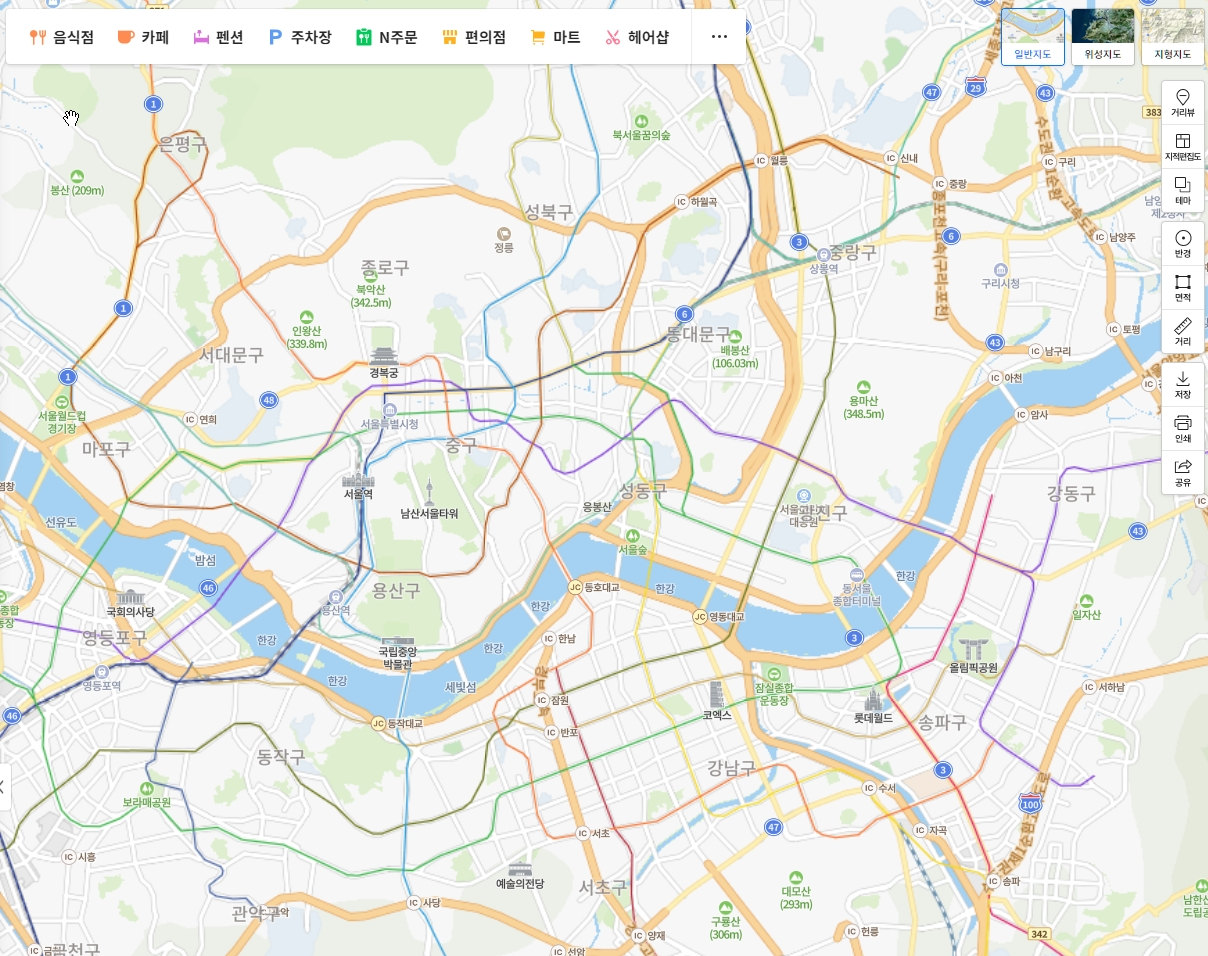Click the 송파구 district label

(942, 722)
